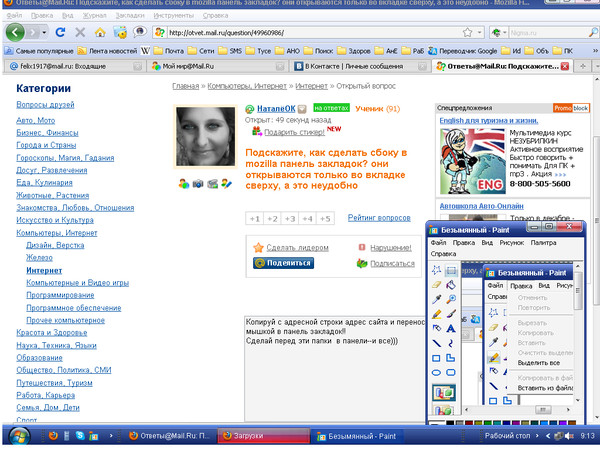Open the Палитра menu in Paint

(x=543, y=243)
